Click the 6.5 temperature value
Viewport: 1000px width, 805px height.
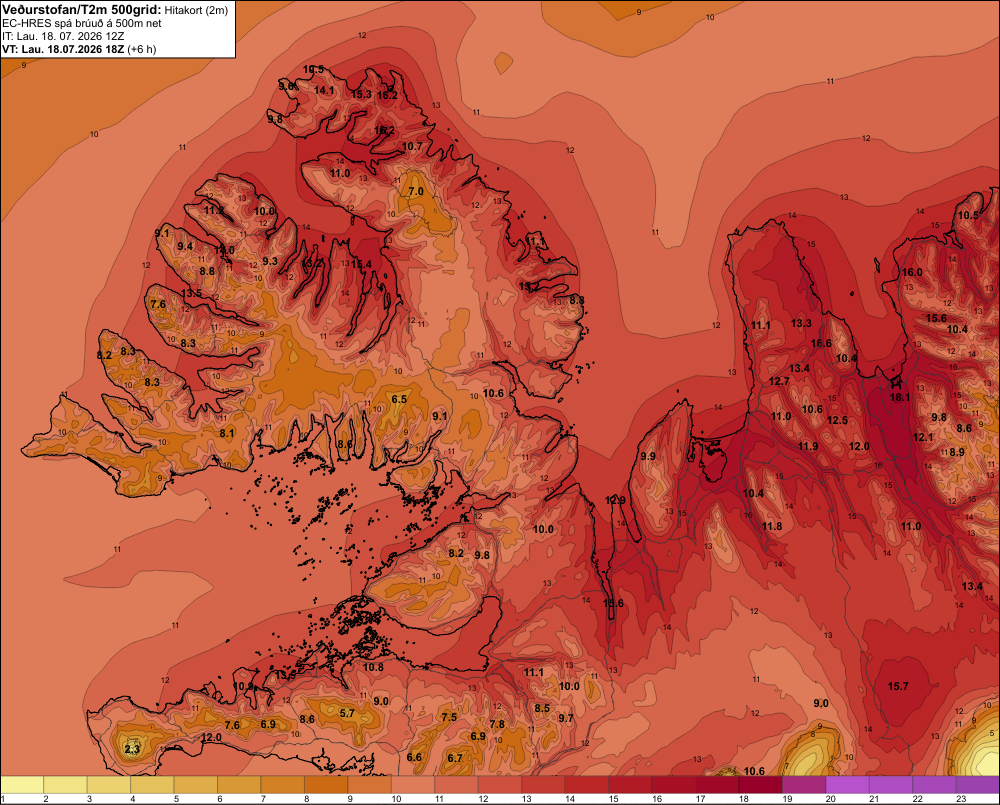tap(399, 399)
